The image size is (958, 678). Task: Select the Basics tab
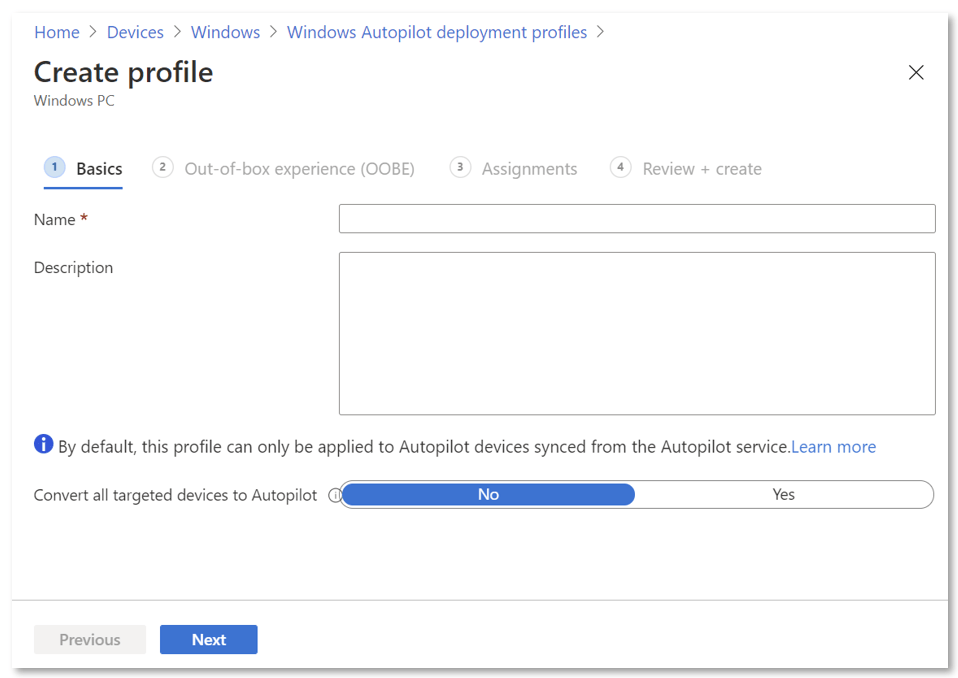click(x=99, y=169)
